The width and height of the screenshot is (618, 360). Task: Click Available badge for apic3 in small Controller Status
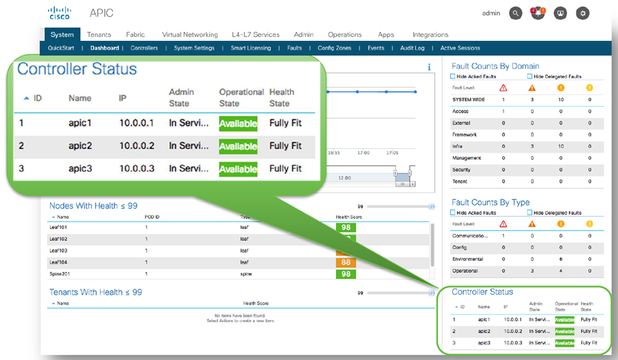(564, 343)
